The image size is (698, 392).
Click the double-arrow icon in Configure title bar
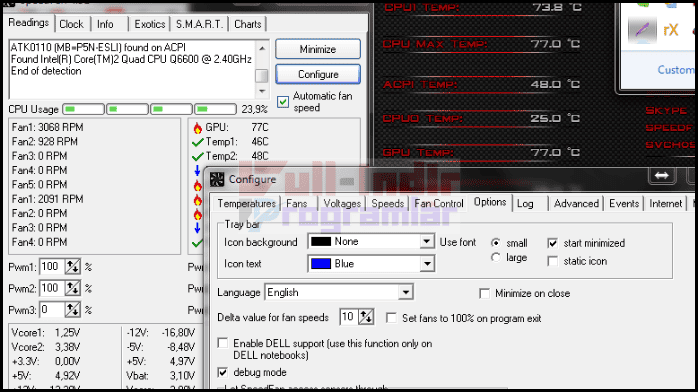(661, 175)
